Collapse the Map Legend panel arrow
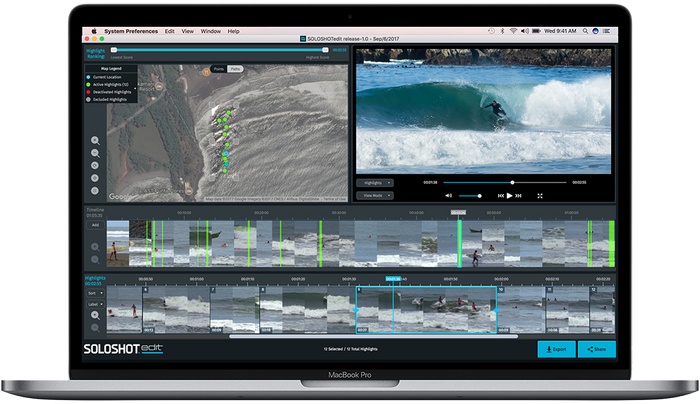The image size is (700, 404). point(135,88)
